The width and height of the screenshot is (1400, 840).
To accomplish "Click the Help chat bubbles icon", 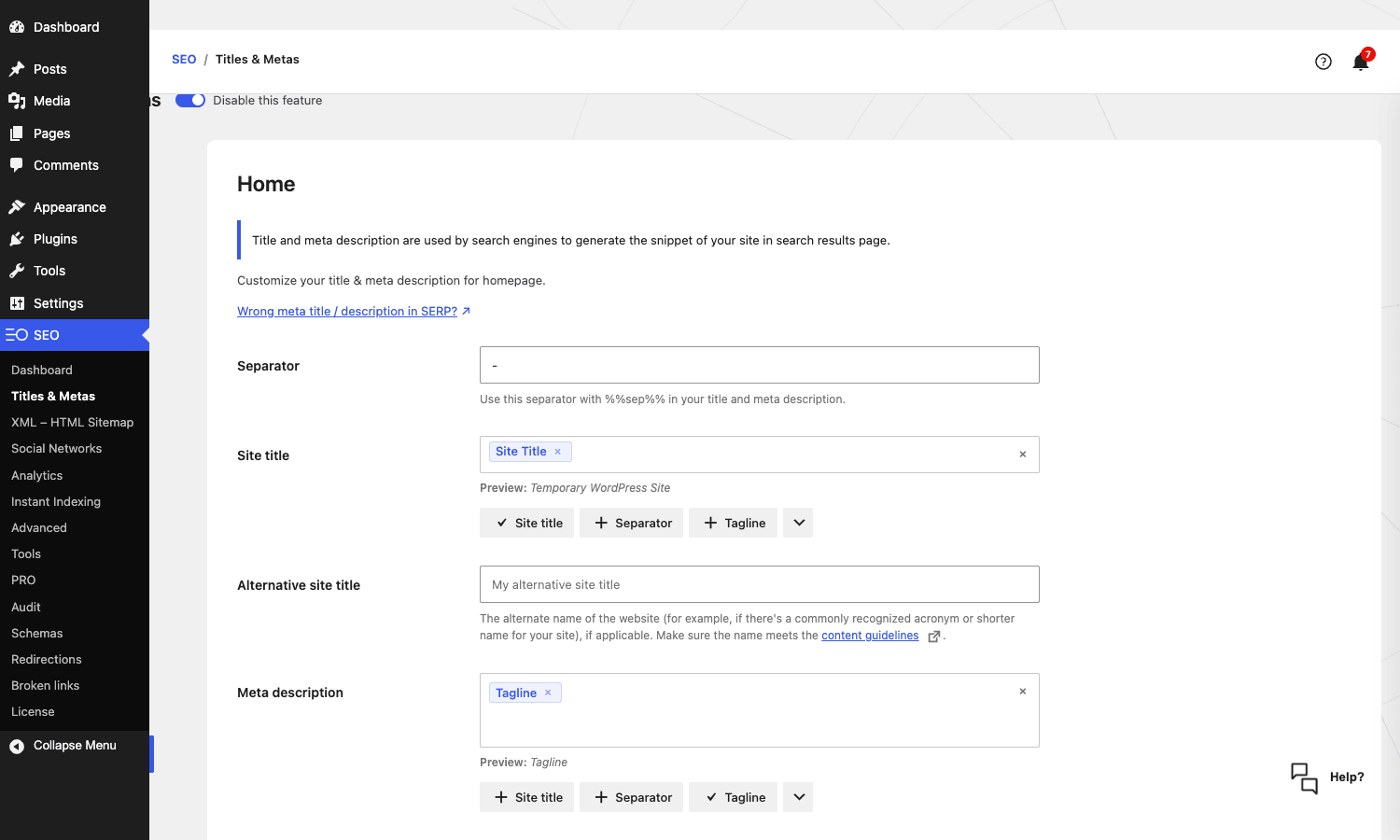I will 1304,777.
